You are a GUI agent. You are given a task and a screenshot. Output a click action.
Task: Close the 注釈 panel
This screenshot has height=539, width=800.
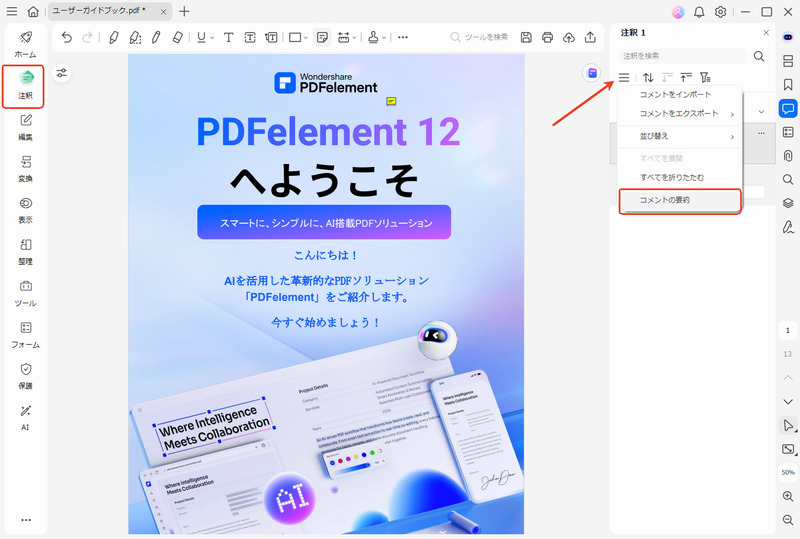click(766, 33)
